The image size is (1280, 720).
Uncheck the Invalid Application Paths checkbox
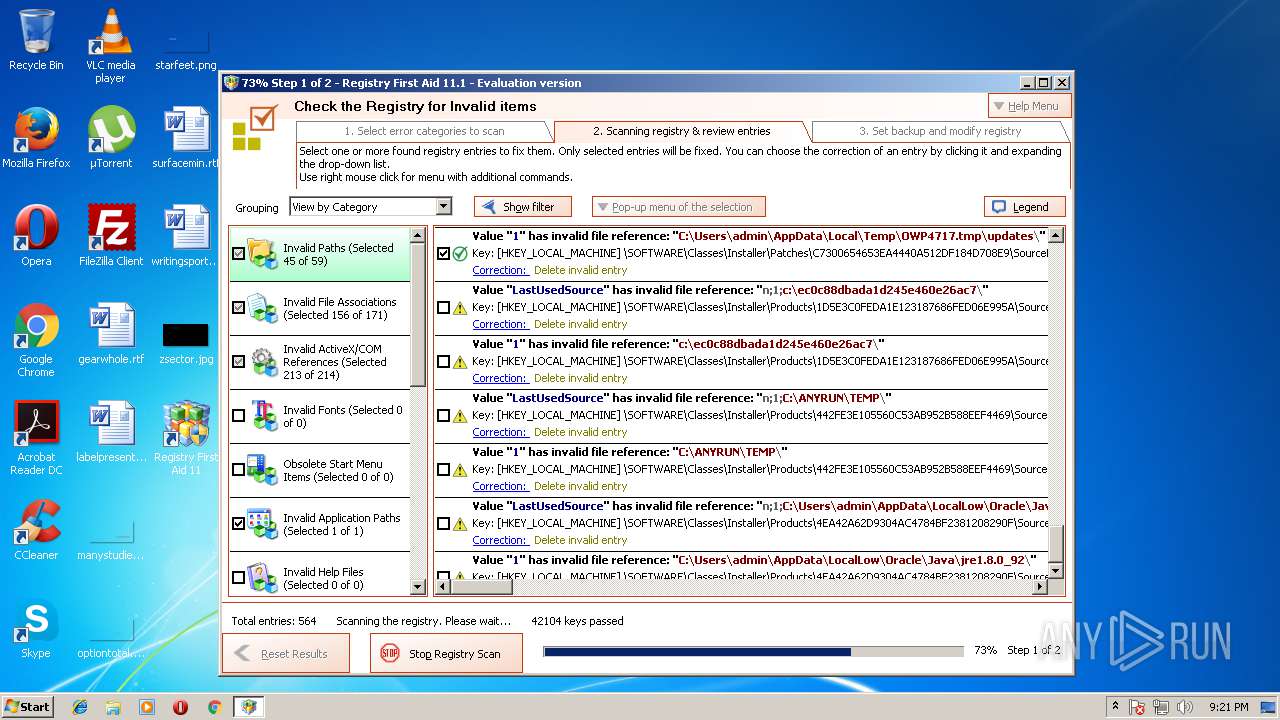pos(238,524)
